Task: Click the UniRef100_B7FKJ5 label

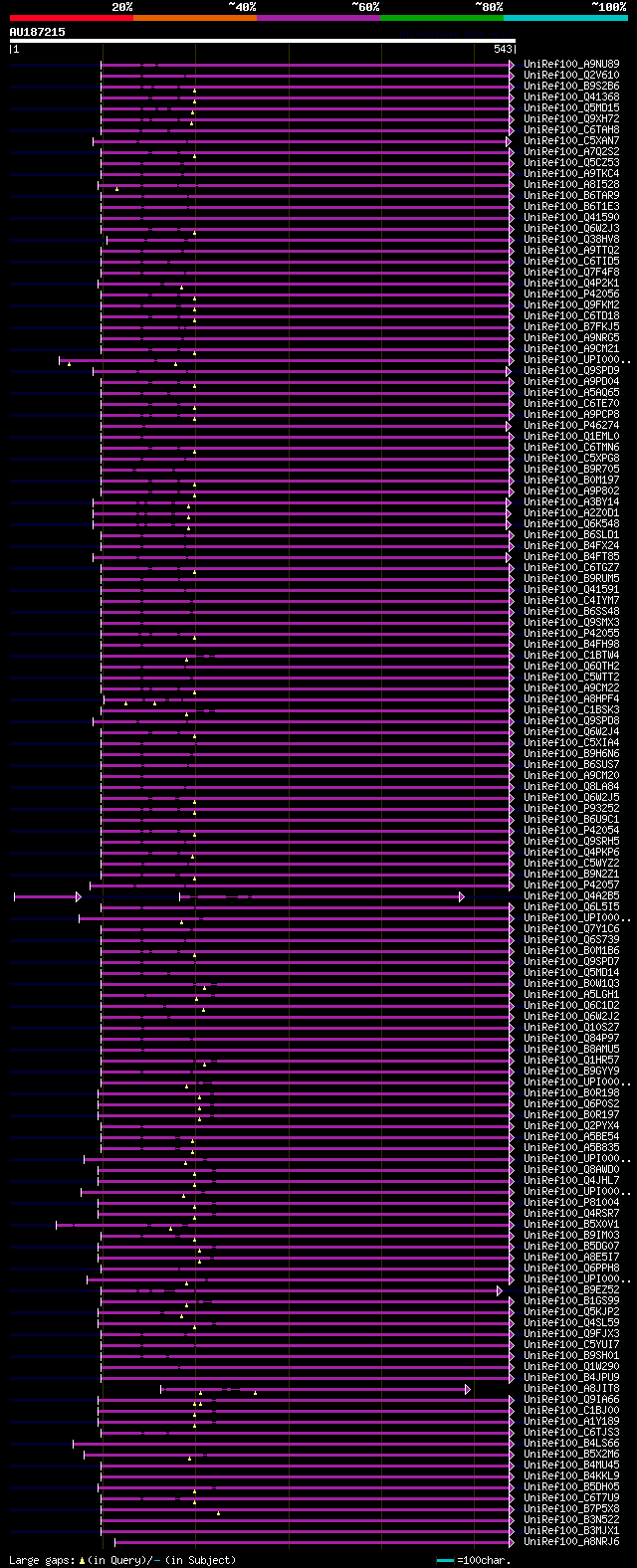Action: [x=571, y=327]
